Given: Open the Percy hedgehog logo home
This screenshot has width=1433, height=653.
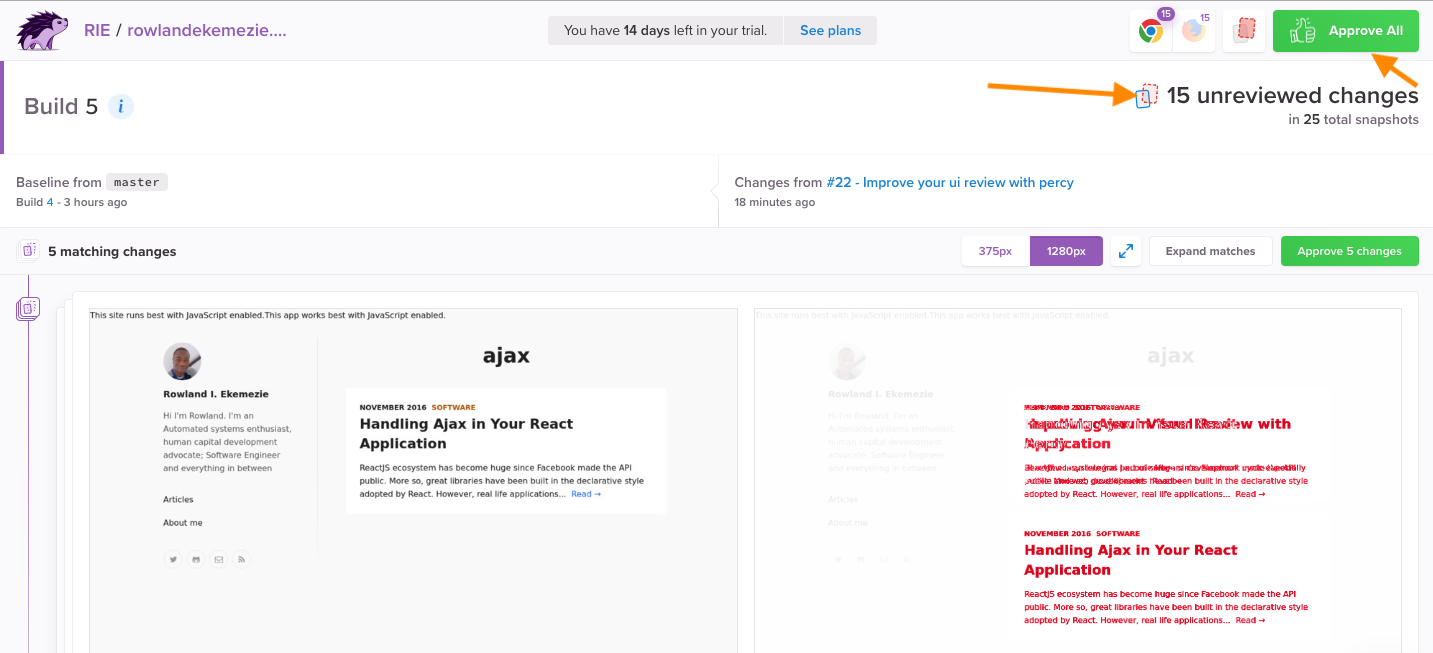Looking at the screenshot, I should click(x=43, y=30).
